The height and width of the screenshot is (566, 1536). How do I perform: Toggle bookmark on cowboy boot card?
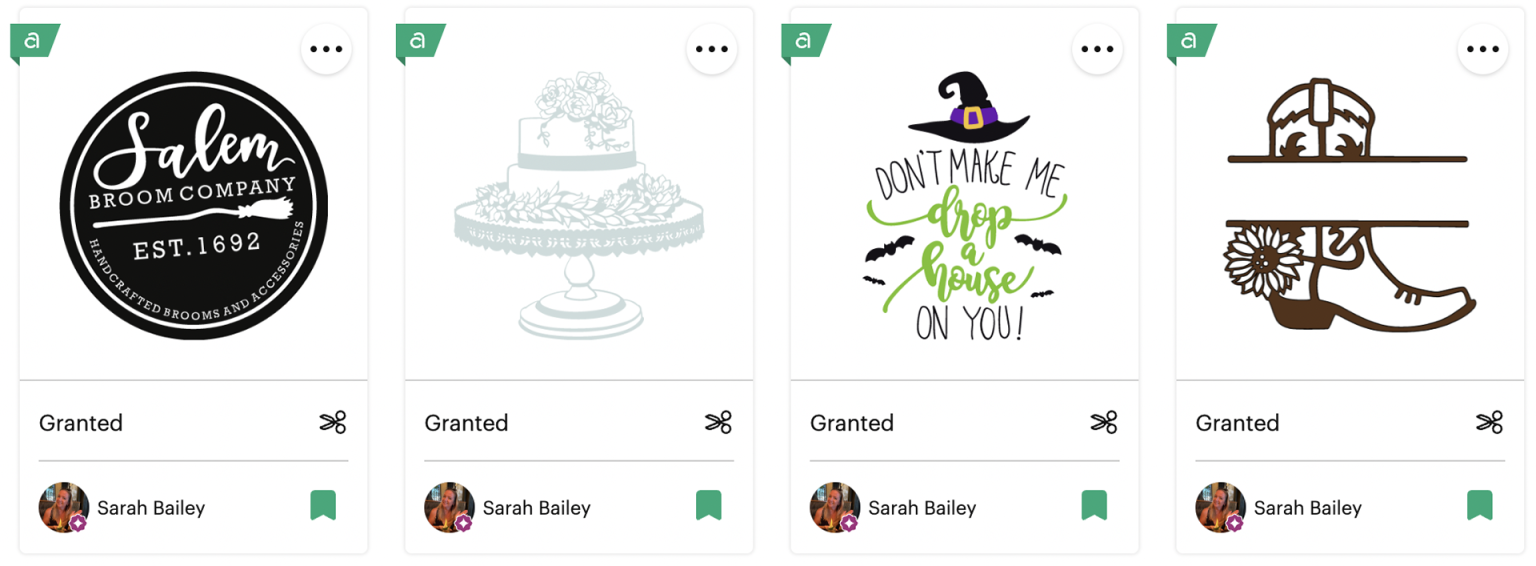(1480, 505)
